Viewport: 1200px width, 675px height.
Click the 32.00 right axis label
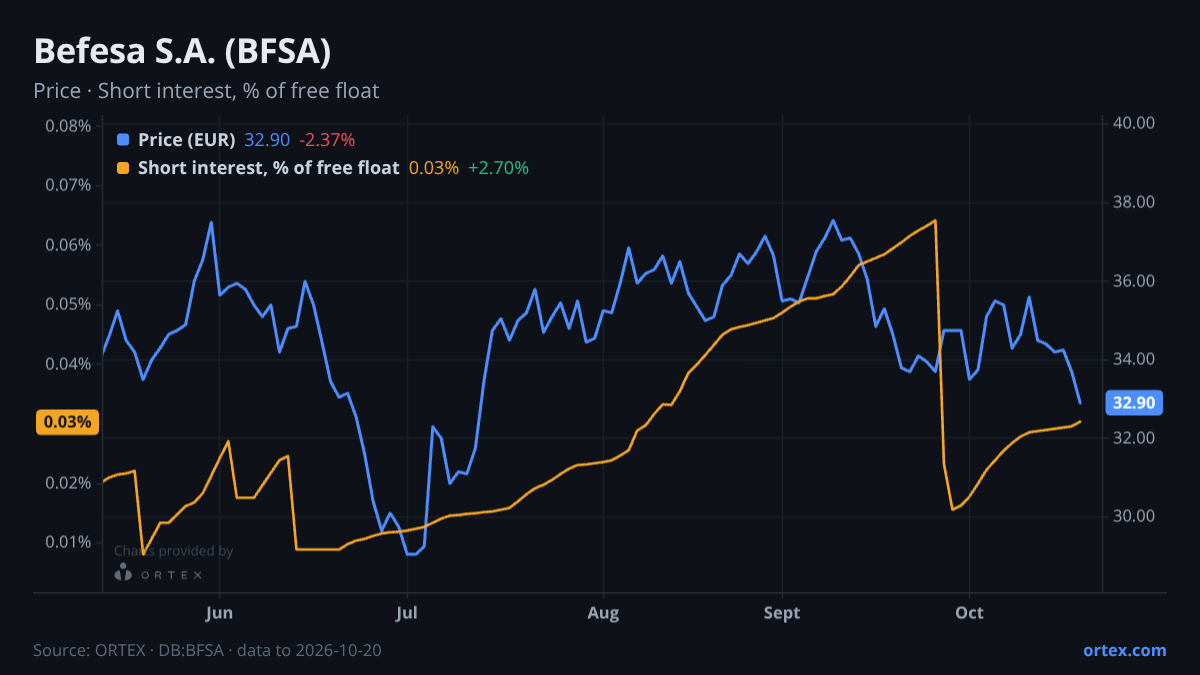1134,438
